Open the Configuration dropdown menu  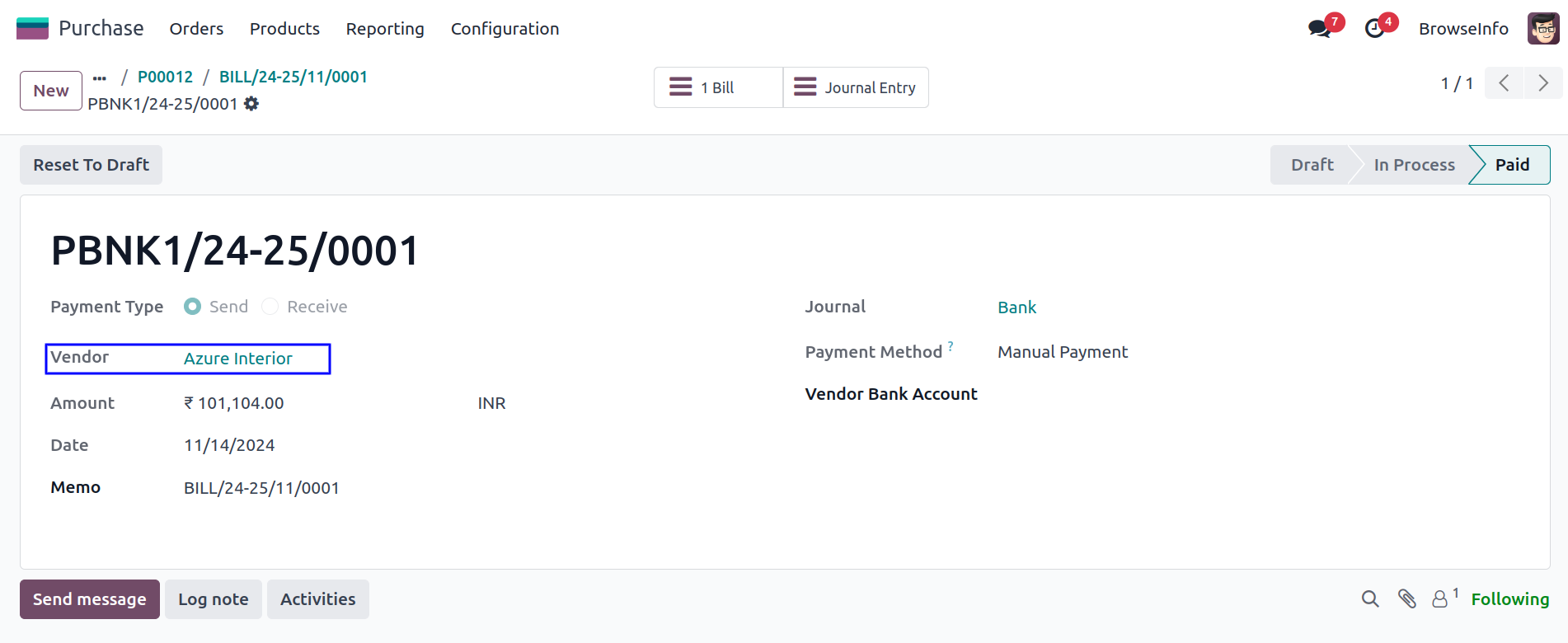[x=505, y=29]
